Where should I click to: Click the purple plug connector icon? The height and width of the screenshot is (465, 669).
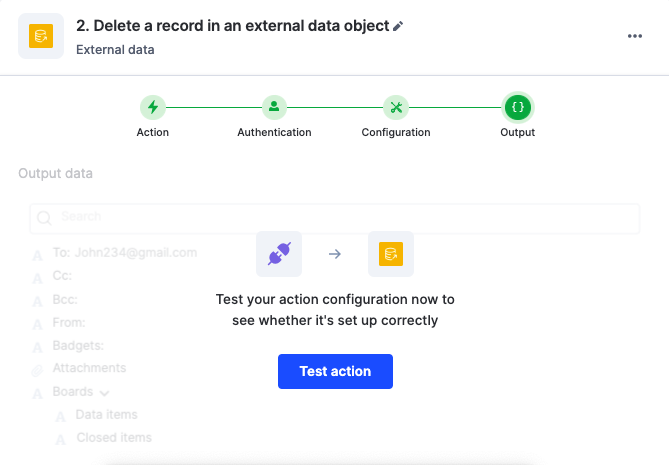pyautogui.click(x=279, y=254)
